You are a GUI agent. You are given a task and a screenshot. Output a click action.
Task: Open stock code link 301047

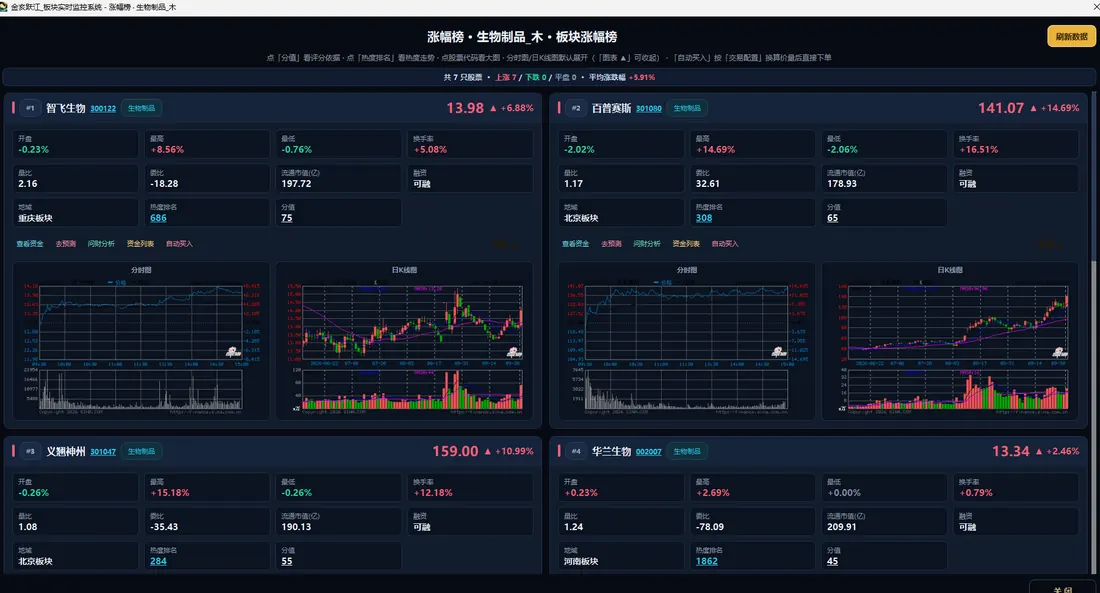pyautogui.click(x=103, y=452)
